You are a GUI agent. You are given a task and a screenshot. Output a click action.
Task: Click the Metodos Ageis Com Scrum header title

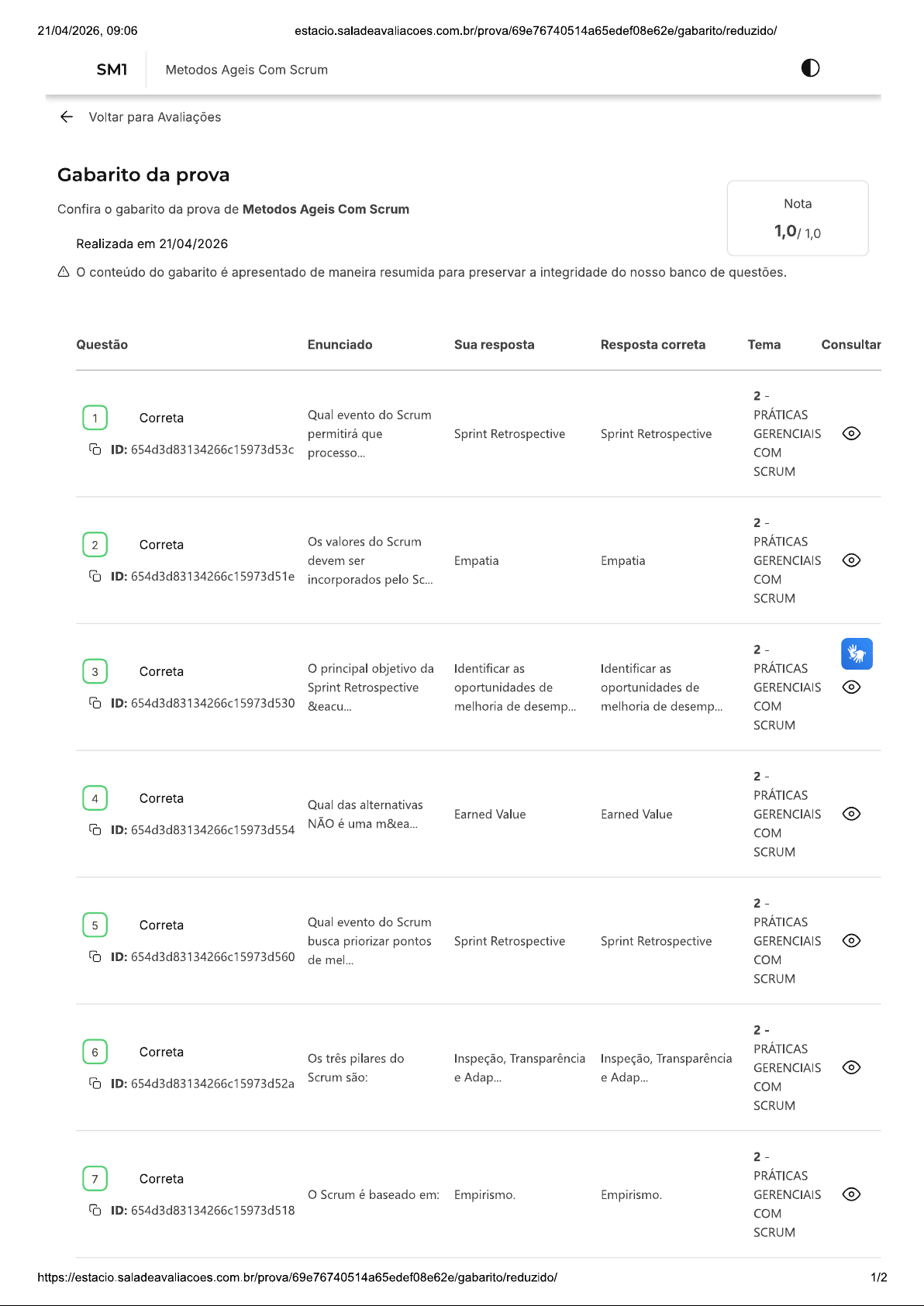[247, 70]
